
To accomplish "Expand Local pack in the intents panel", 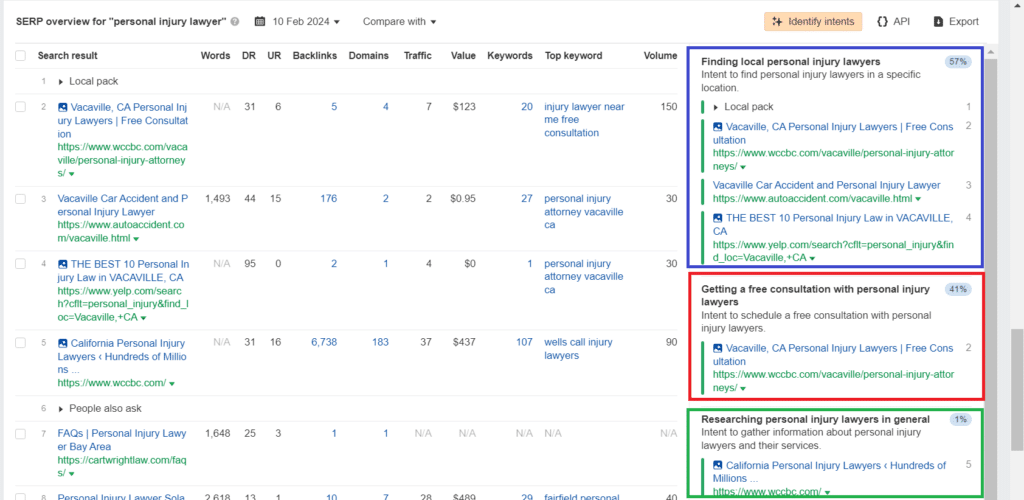I will click(x=716, y=107).
